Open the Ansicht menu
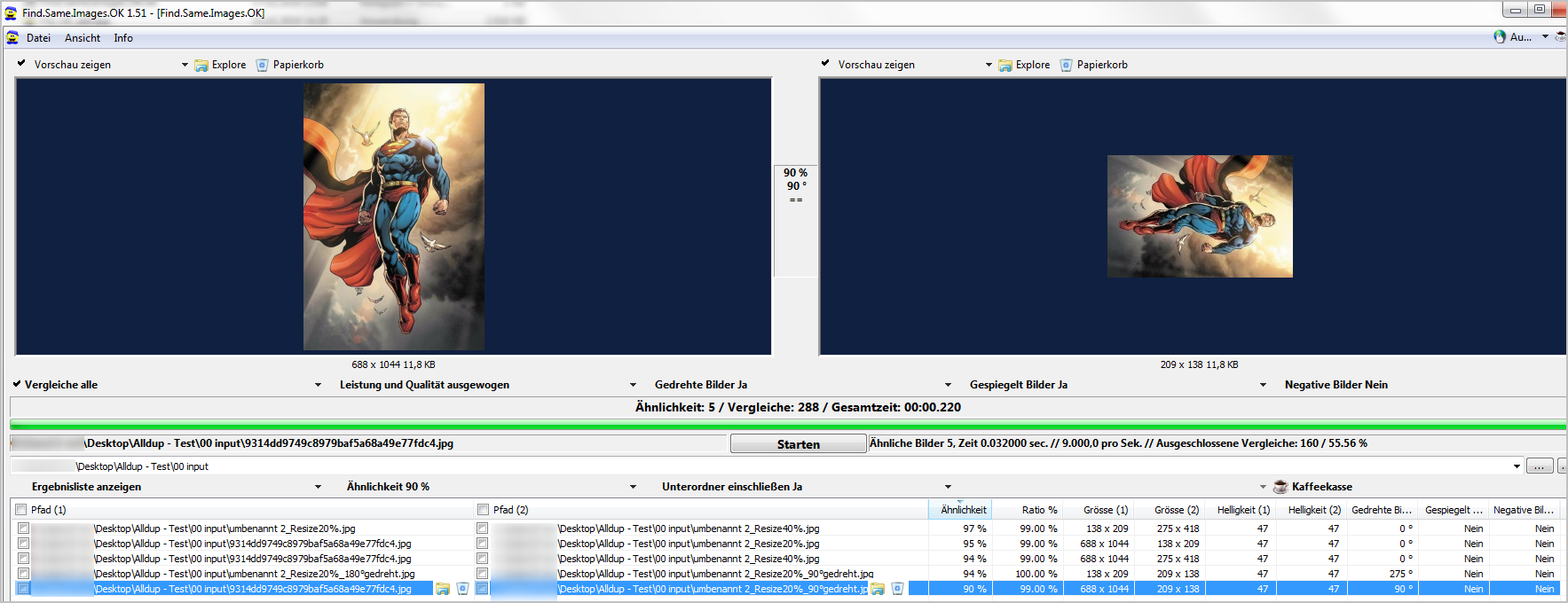1568x603 pixels. click(83, 38)
